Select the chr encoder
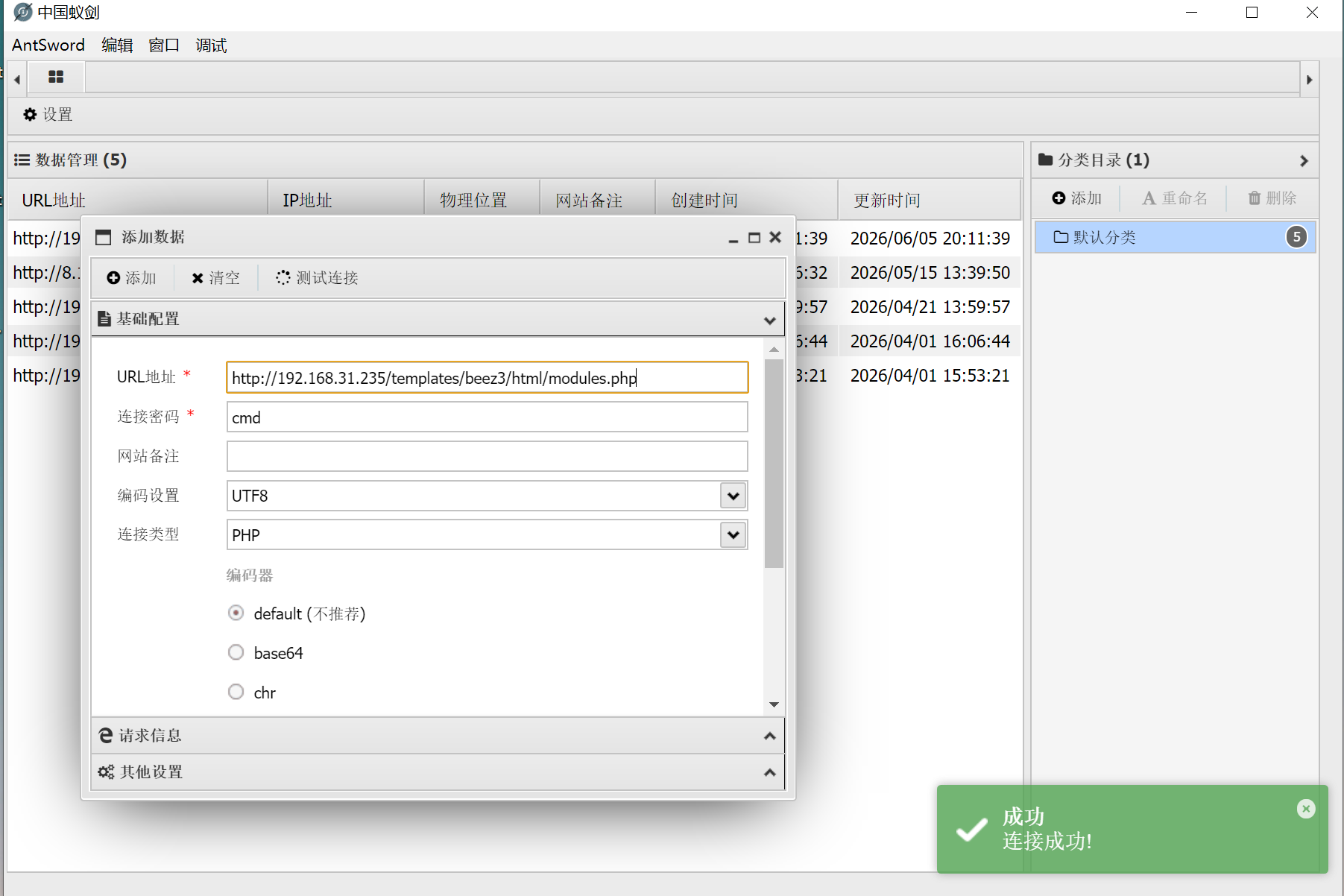The width and height of the screenshot is (1344, 896). point(236,692)
